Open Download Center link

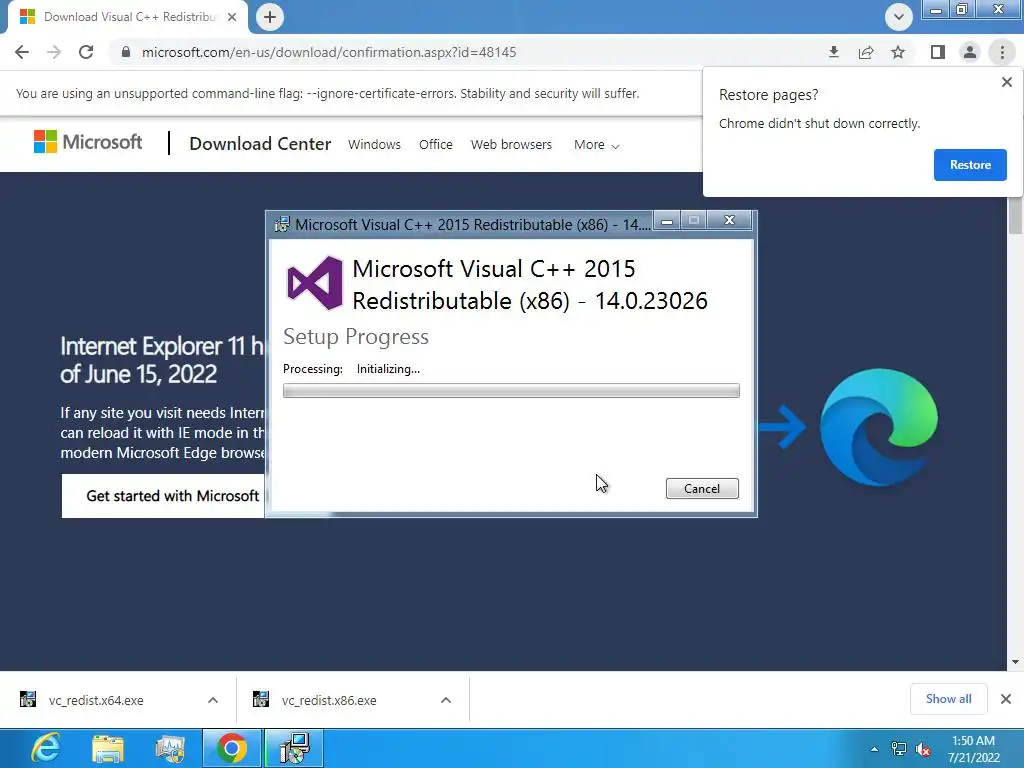[x=260, y=144]
